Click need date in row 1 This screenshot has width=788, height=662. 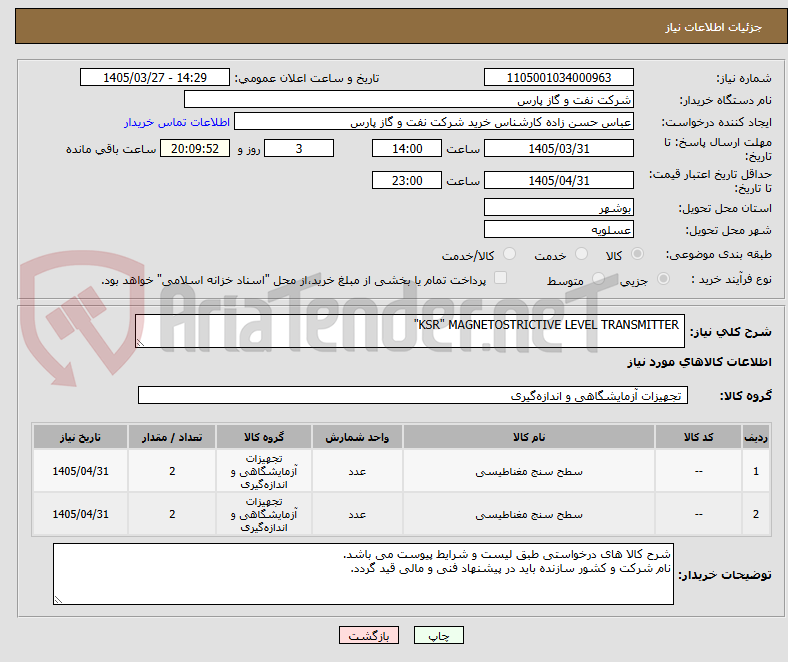(80, 471)
